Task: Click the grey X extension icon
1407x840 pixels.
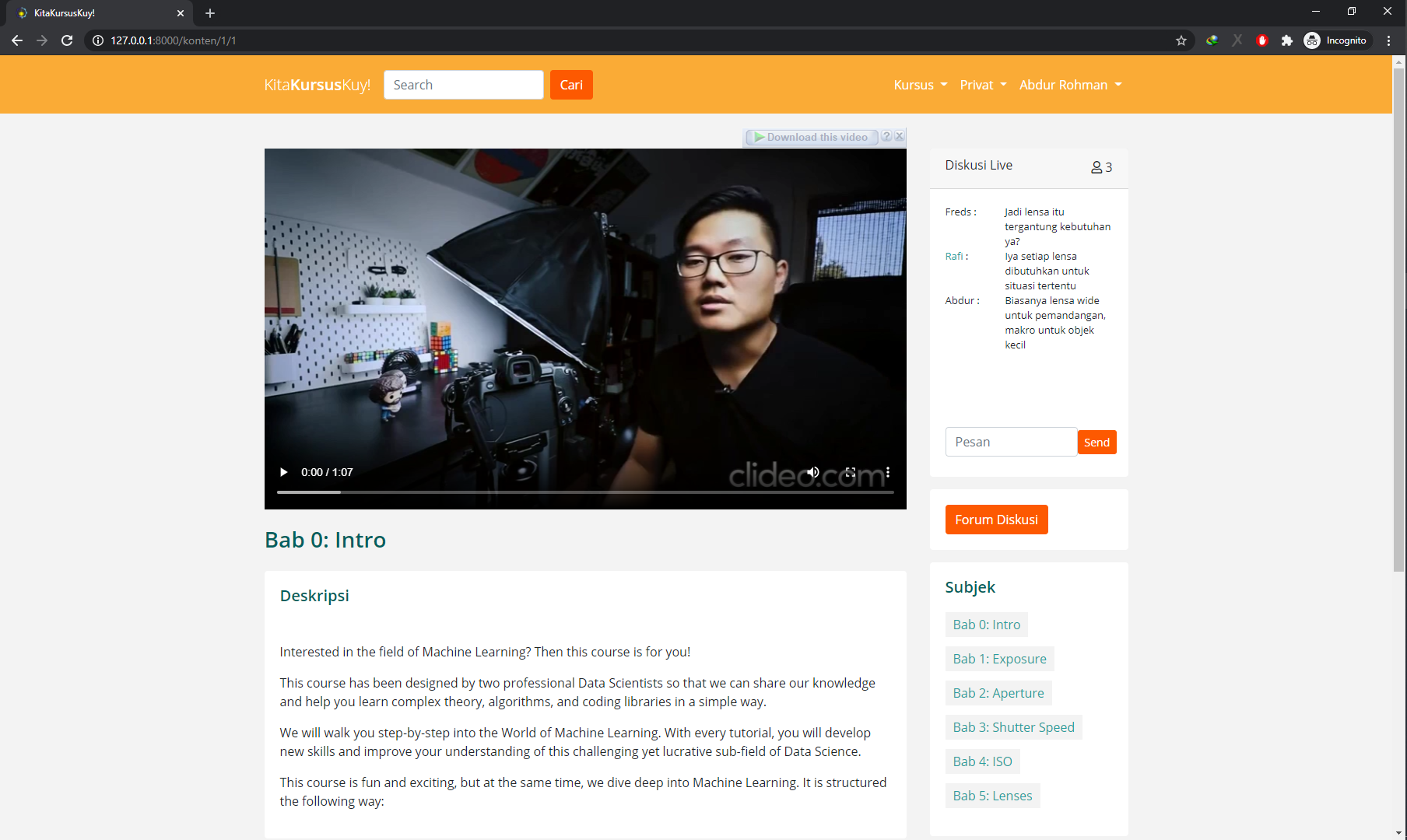Action: coord(1237,40)
